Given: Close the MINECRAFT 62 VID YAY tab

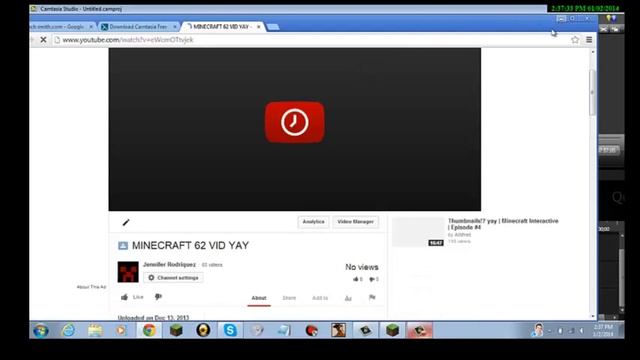Looking at the screenshot, I should (259, 27).
